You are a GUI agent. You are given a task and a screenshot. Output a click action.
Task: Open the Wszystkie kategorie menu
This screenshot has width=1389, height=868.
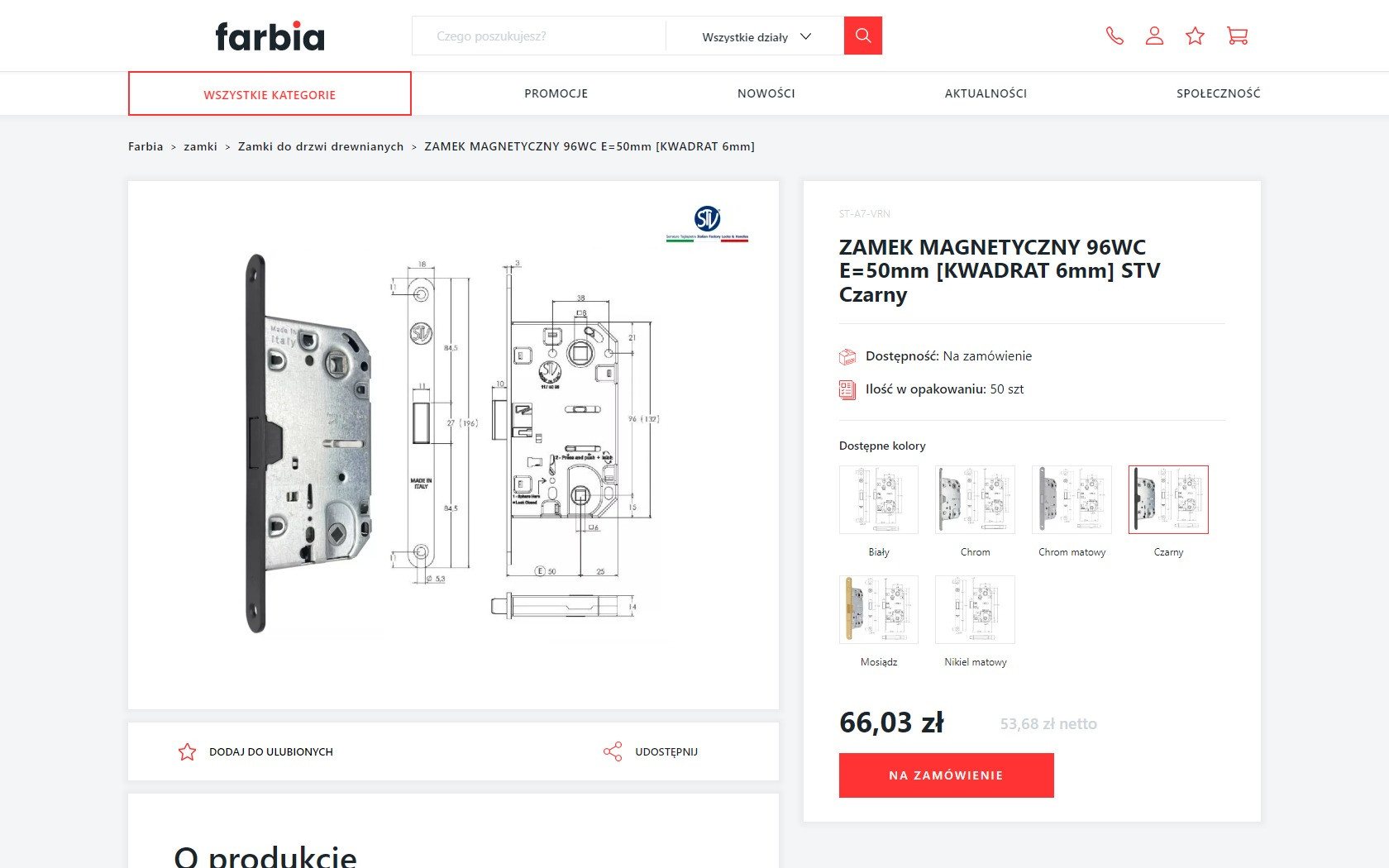pyautogui.click(x=270, y=93)
